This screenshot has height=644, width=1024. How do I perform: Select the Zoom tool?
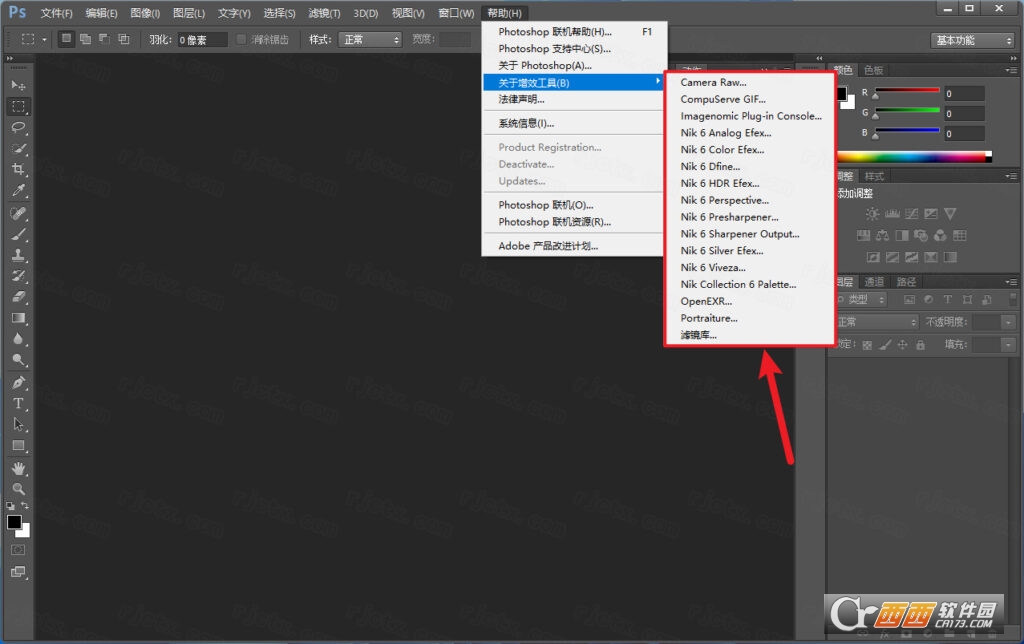coord(18,489)
